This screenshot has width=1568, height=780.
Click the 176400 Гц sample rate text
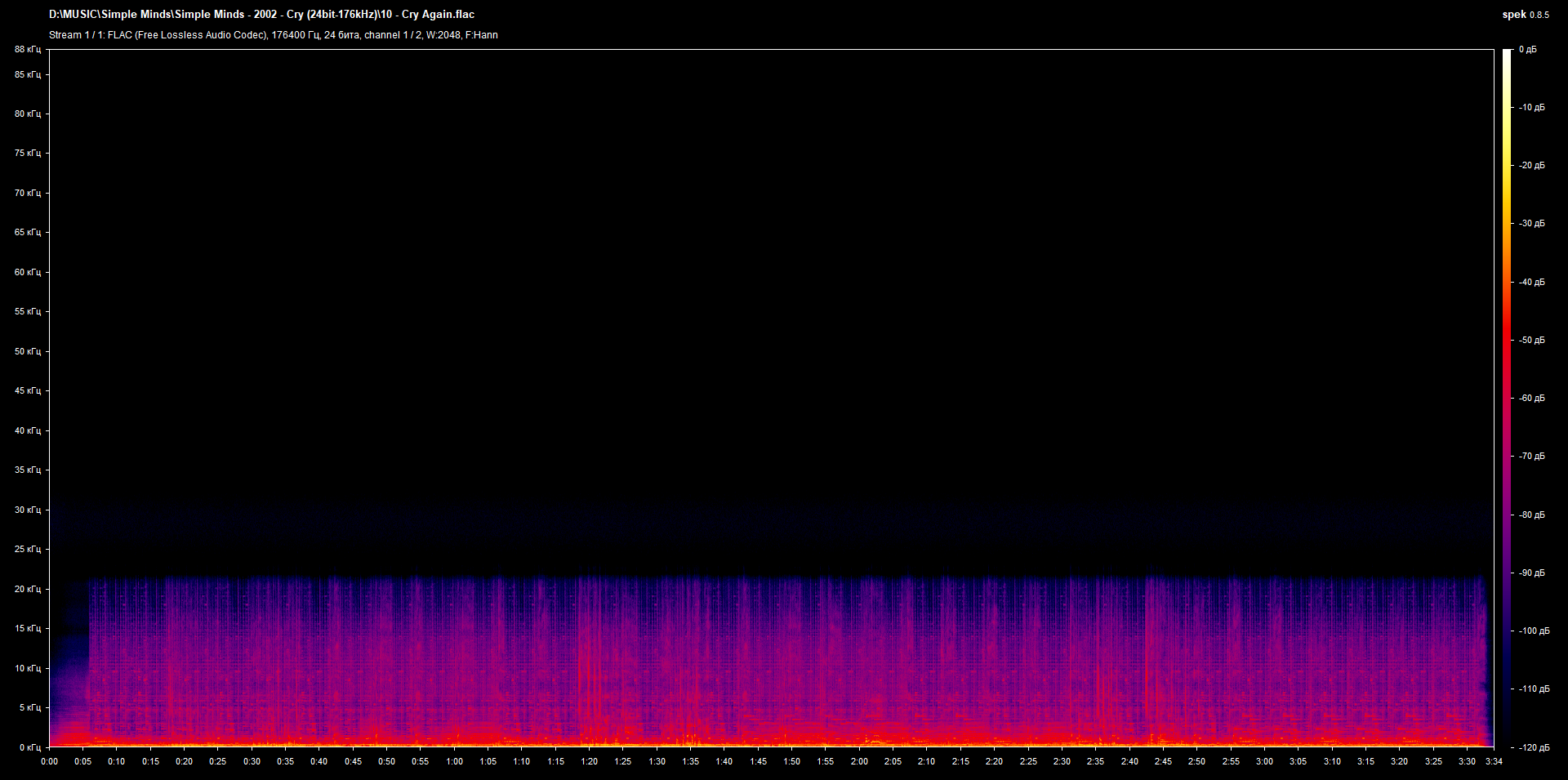294,35
